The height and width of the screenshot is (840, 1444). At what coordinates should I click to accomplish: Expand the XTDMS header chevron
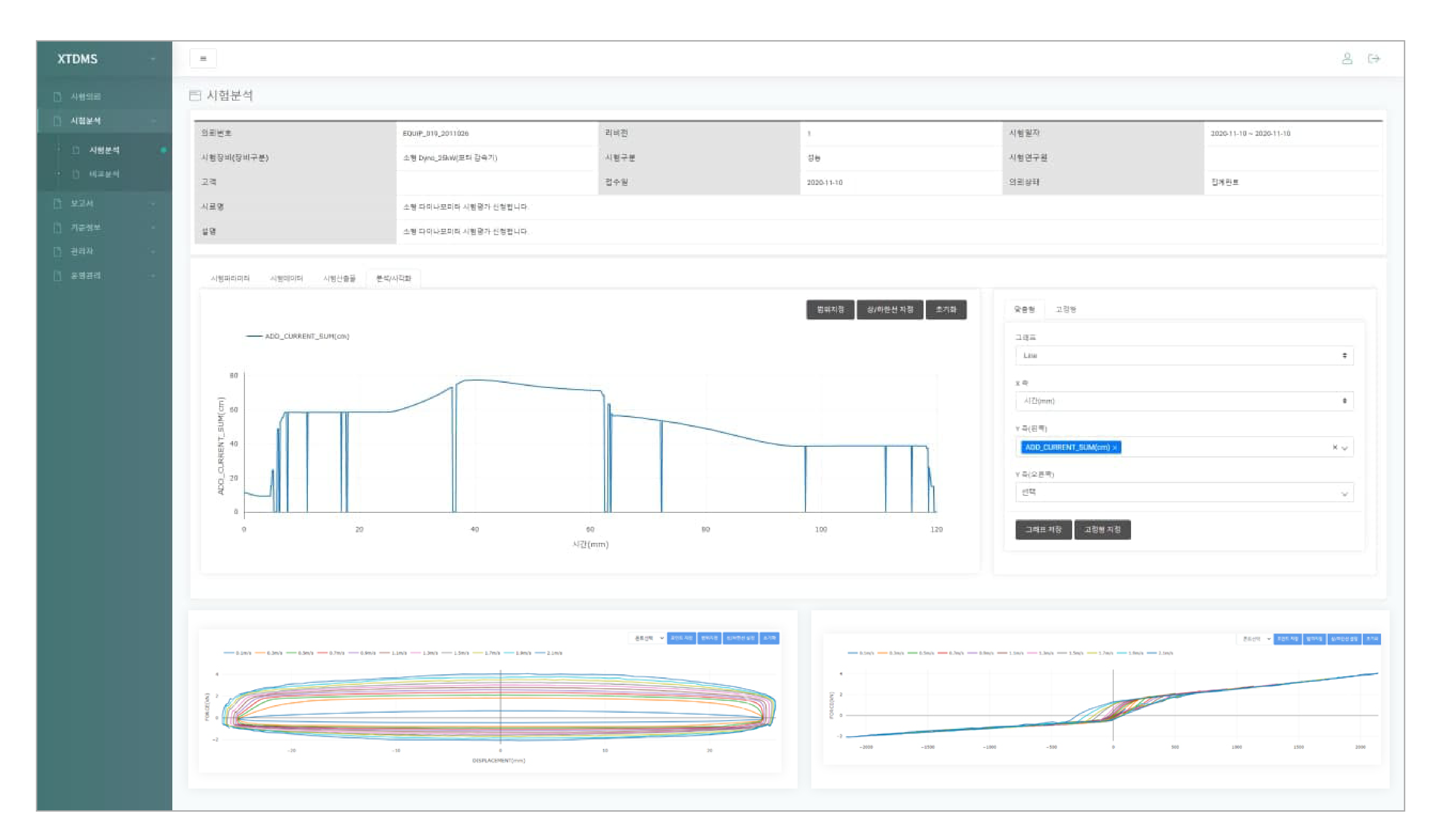coord(152,59)
